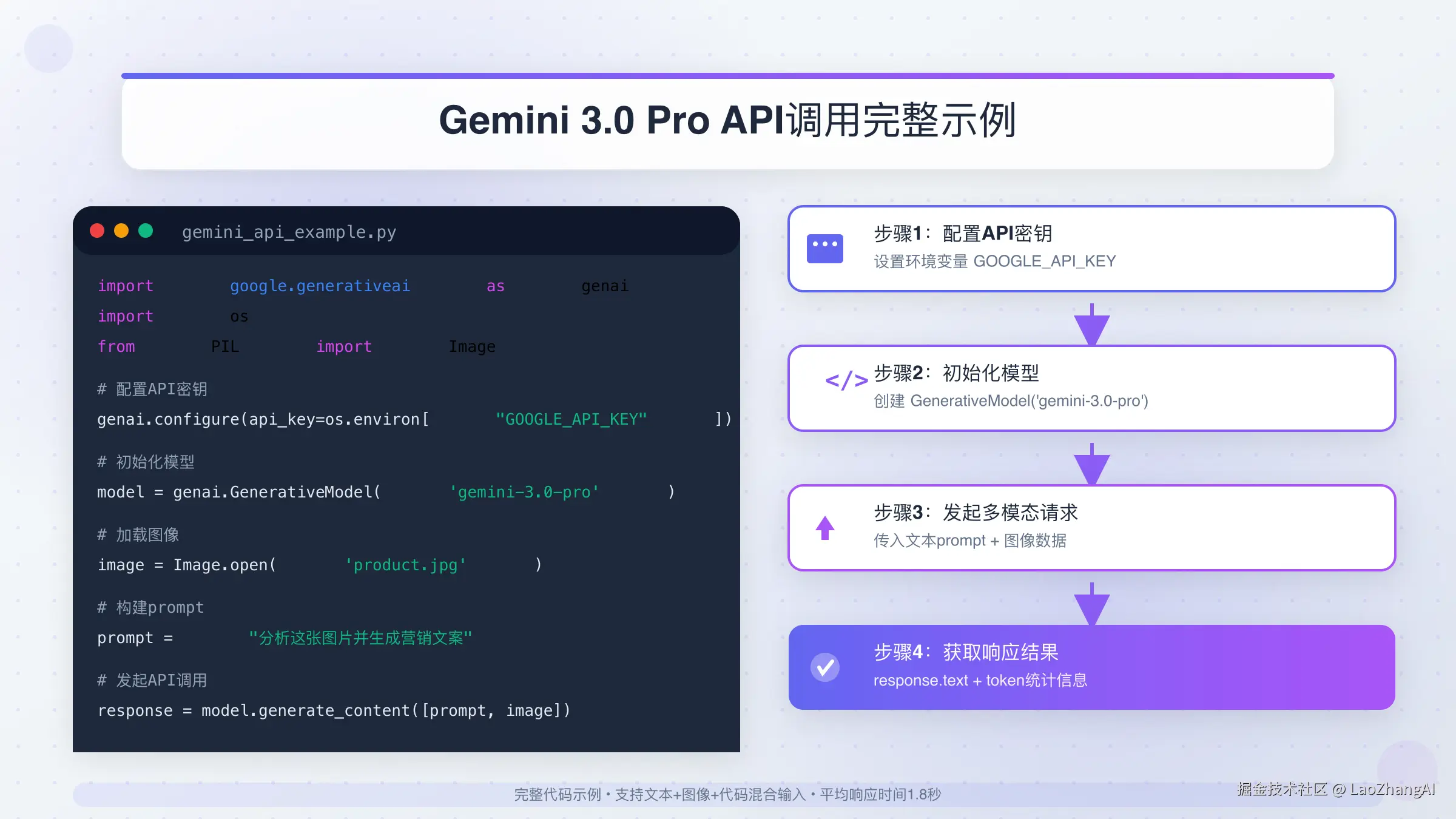The height and width of the screenshot is (819, 1456).
Task: Click "model = genai.GenerativeModel(" code
Action: pos(239,492)
